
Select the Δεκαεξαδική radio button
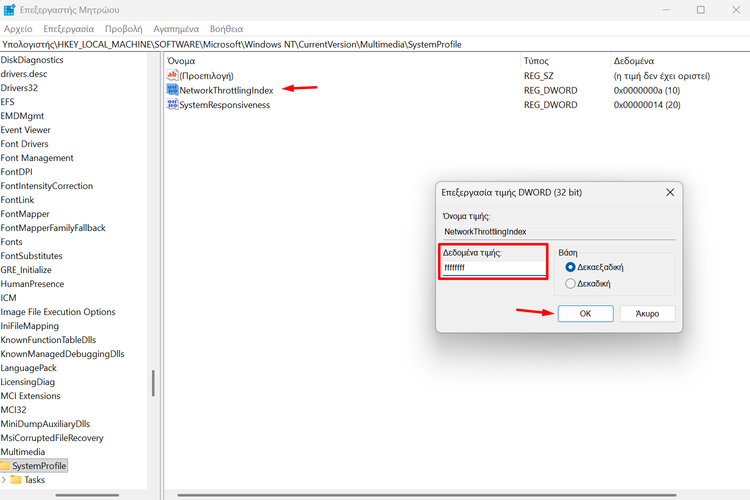(x=570, y=267)
